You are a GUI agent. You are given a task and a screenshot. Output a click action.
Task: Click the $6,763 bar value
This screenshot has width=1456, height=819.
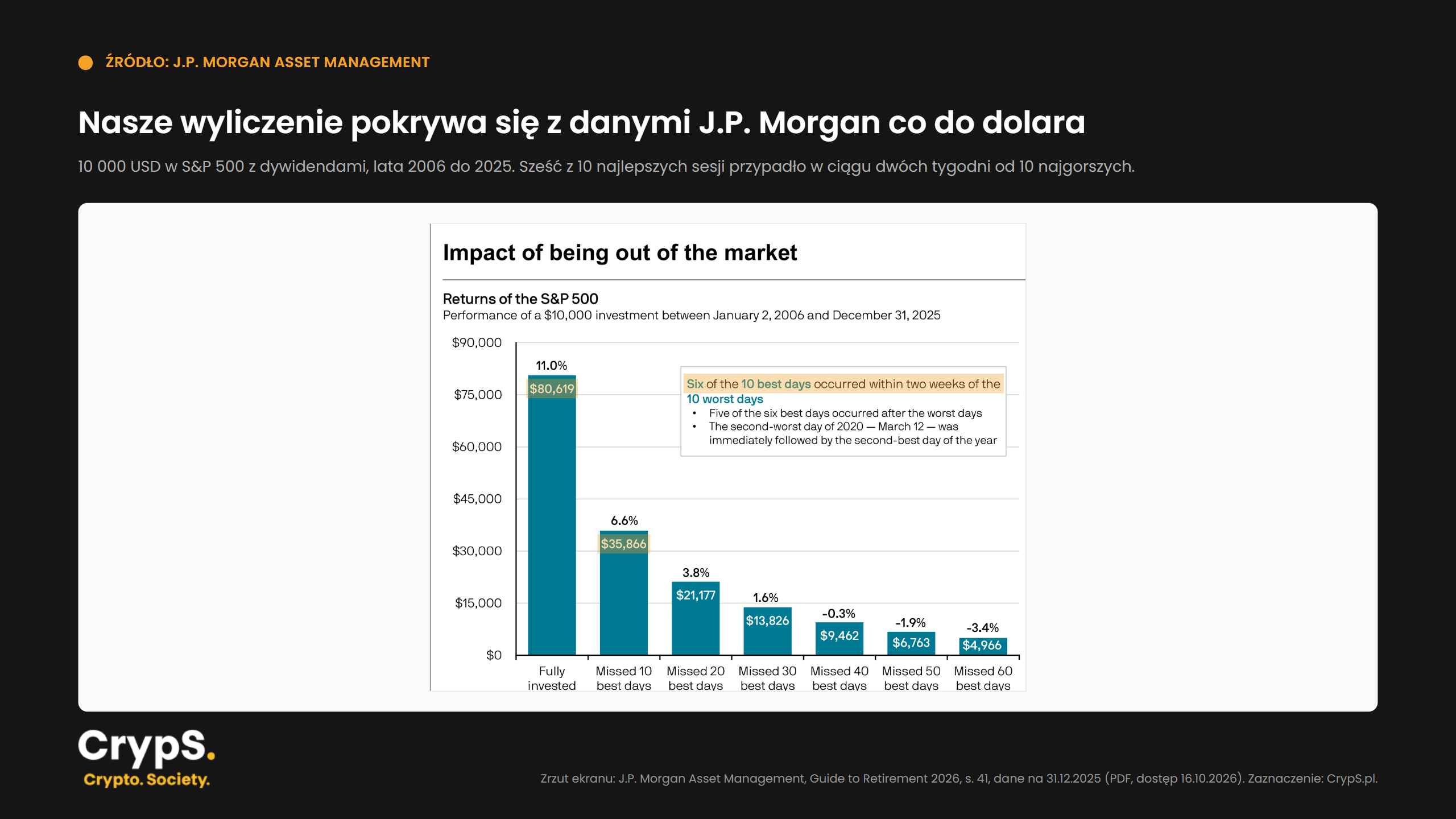tap(911, 643)
